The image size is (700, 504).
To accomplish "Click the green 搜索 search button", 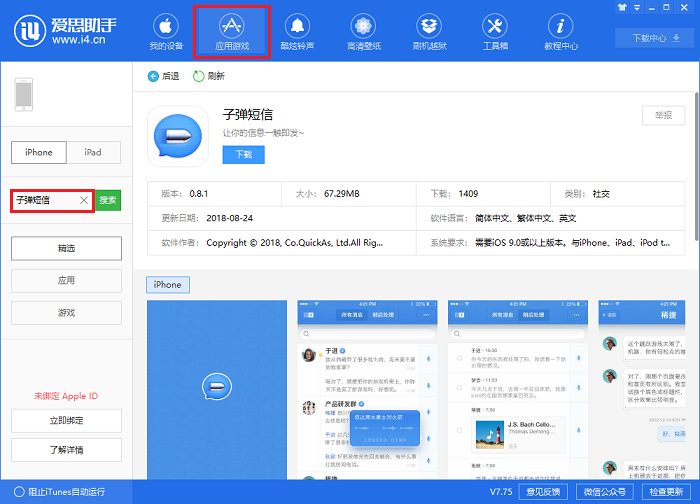I will point(108,200).
